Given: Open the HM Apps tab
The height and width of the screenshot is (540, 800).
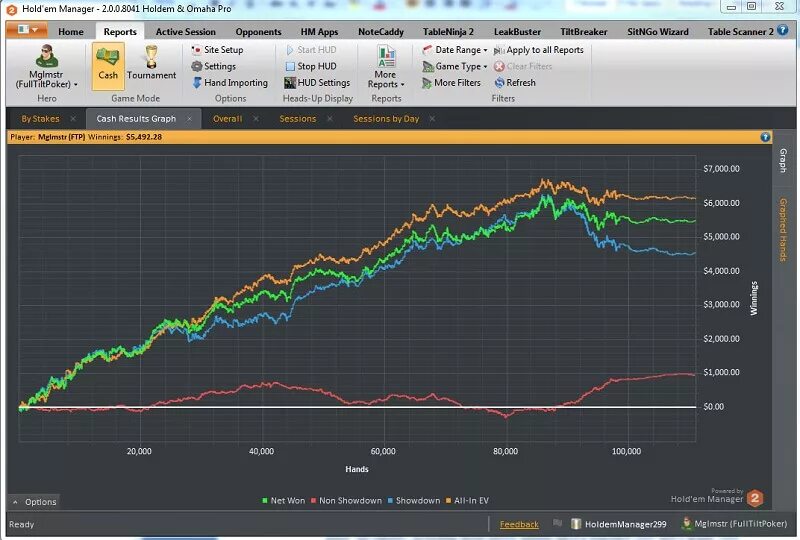Looking at the screenshot, I should pos(319,32).
